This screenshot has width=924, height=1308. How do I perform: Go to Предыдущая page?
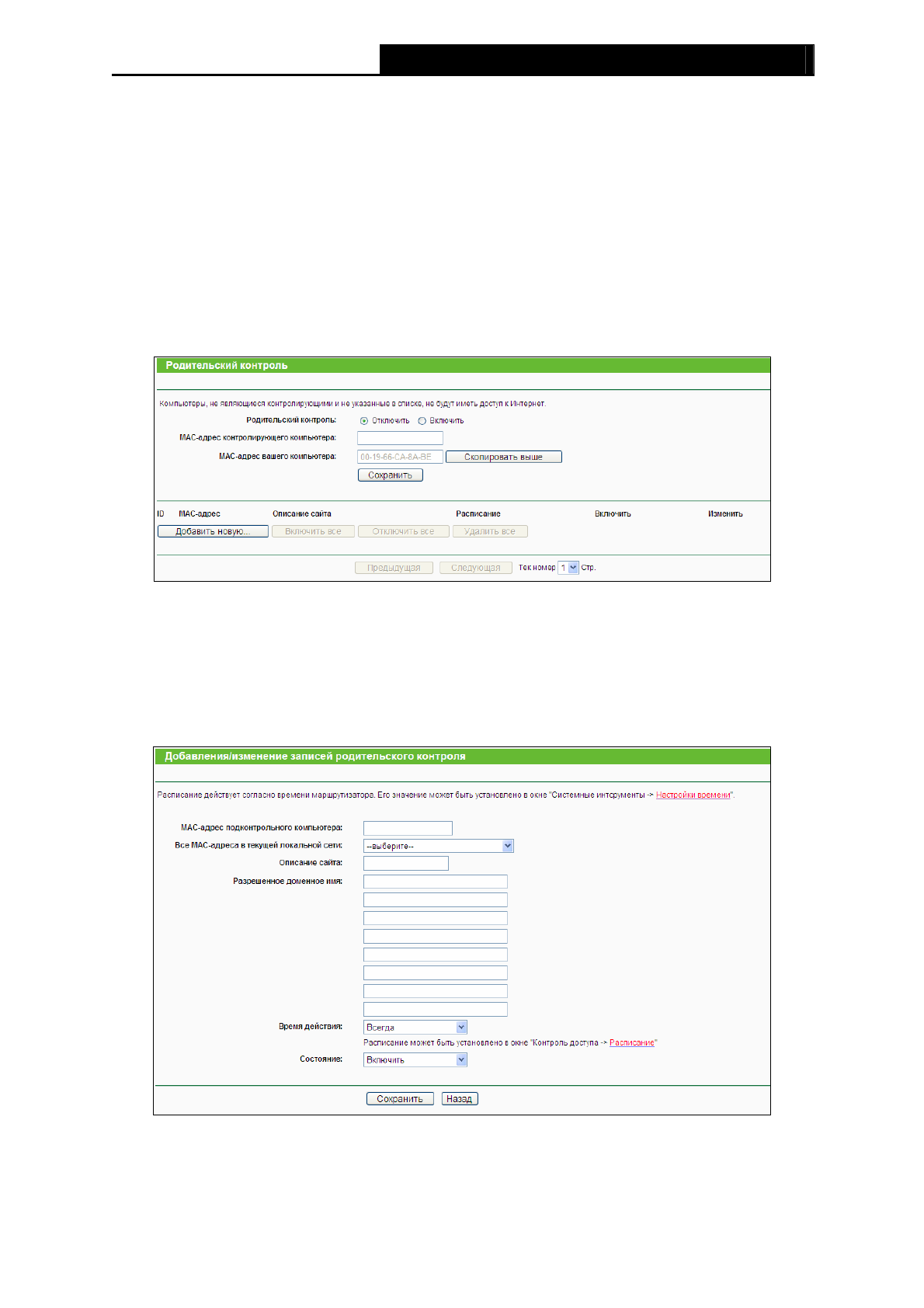(x=394, y=568)
